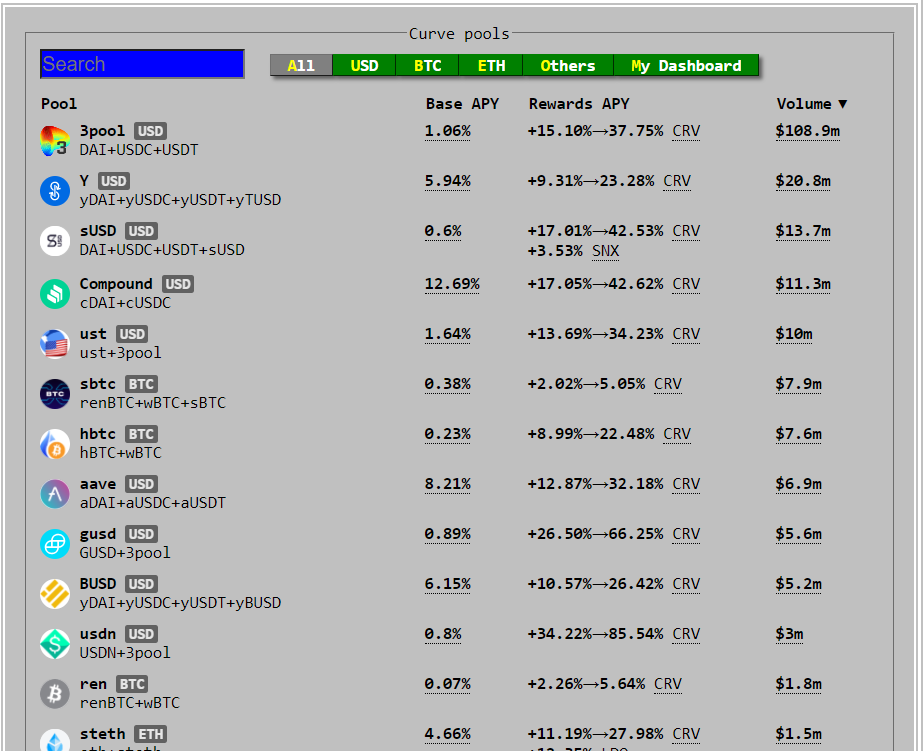Open the Compound pool link

tap(116, 284)
